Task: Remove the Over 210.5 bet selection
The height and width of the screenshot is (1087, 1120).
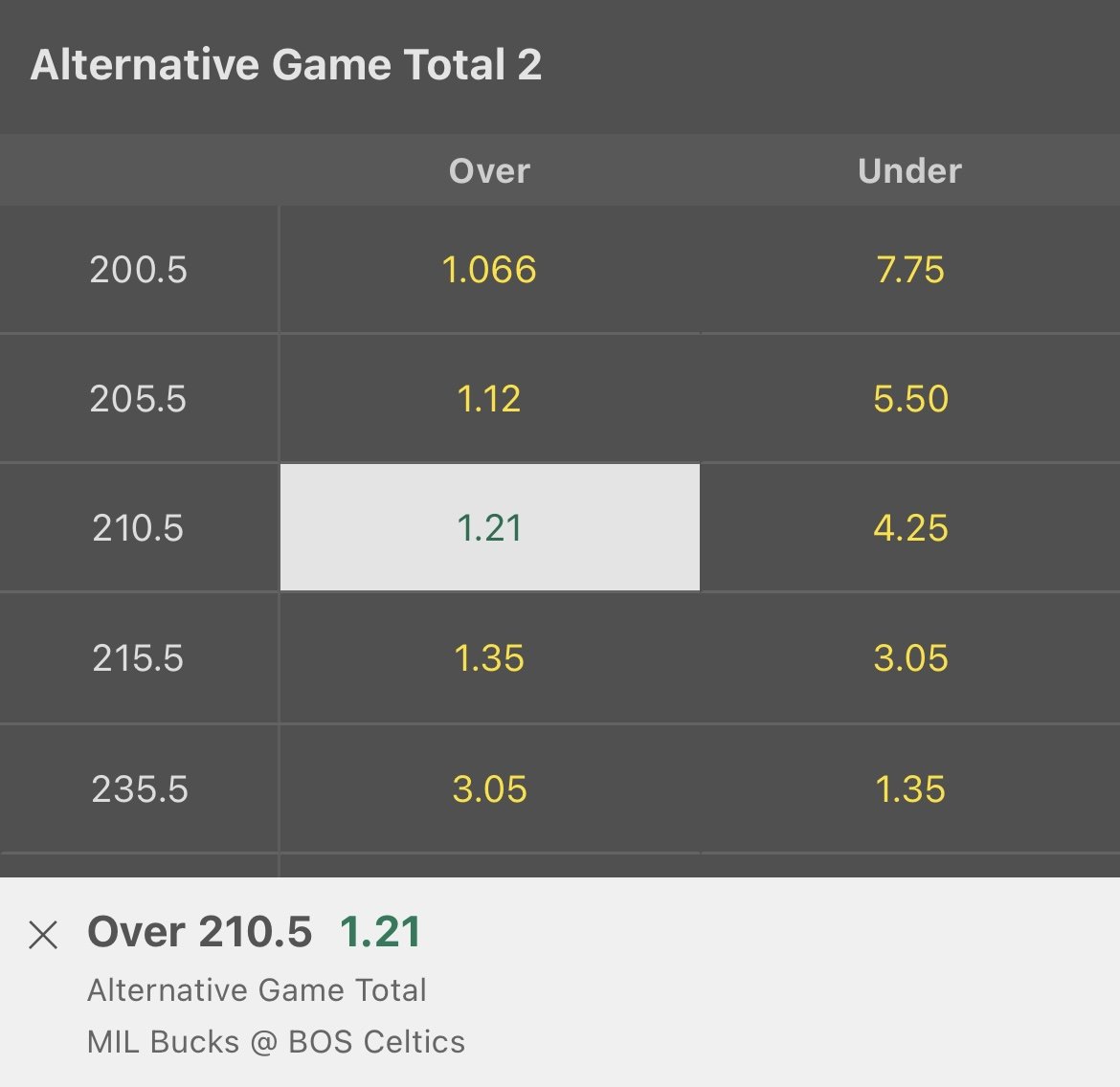Action: pyautogui.click(x=43, y=935)
